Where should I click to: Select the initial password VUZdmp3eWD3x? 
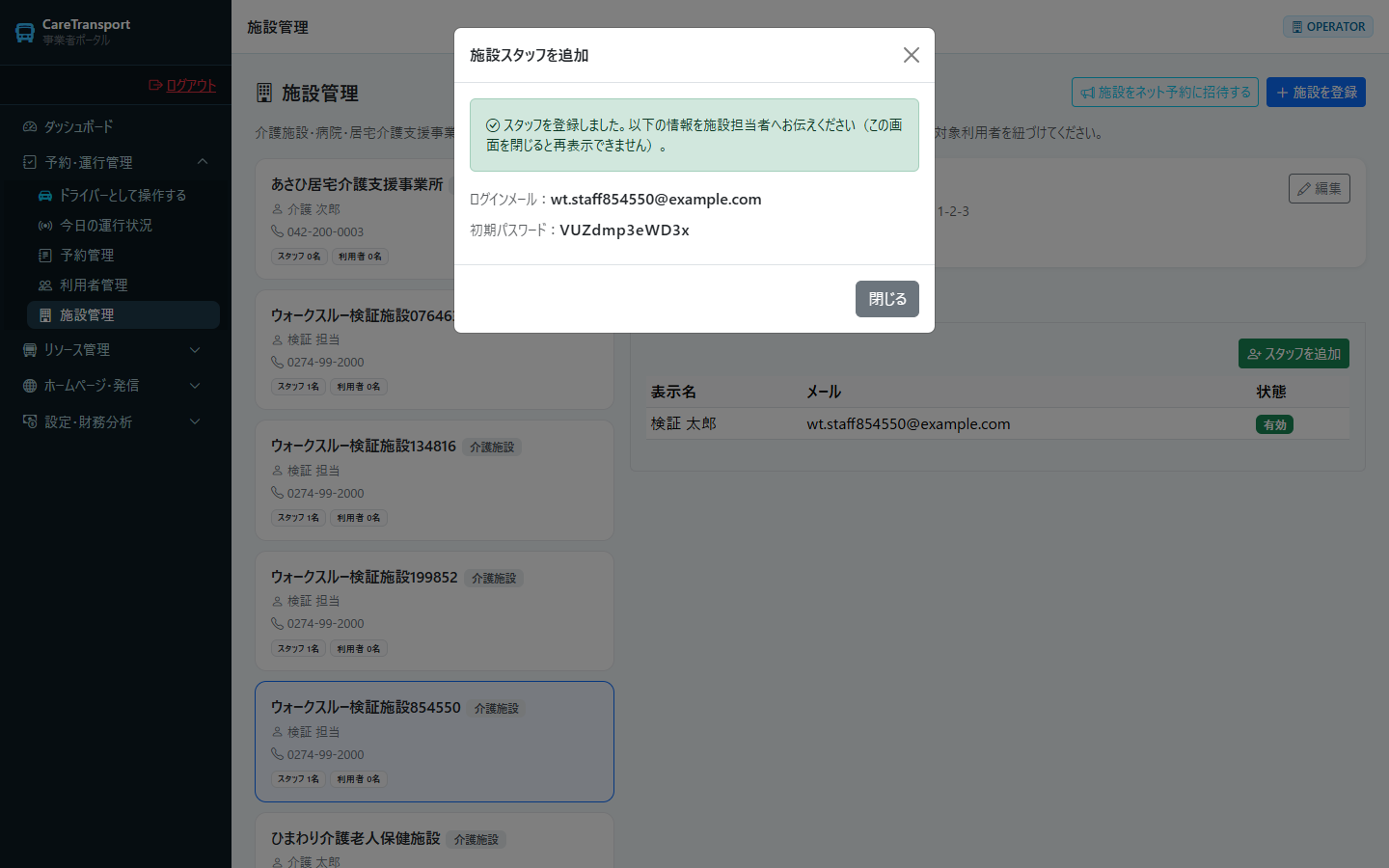(624, 230)
